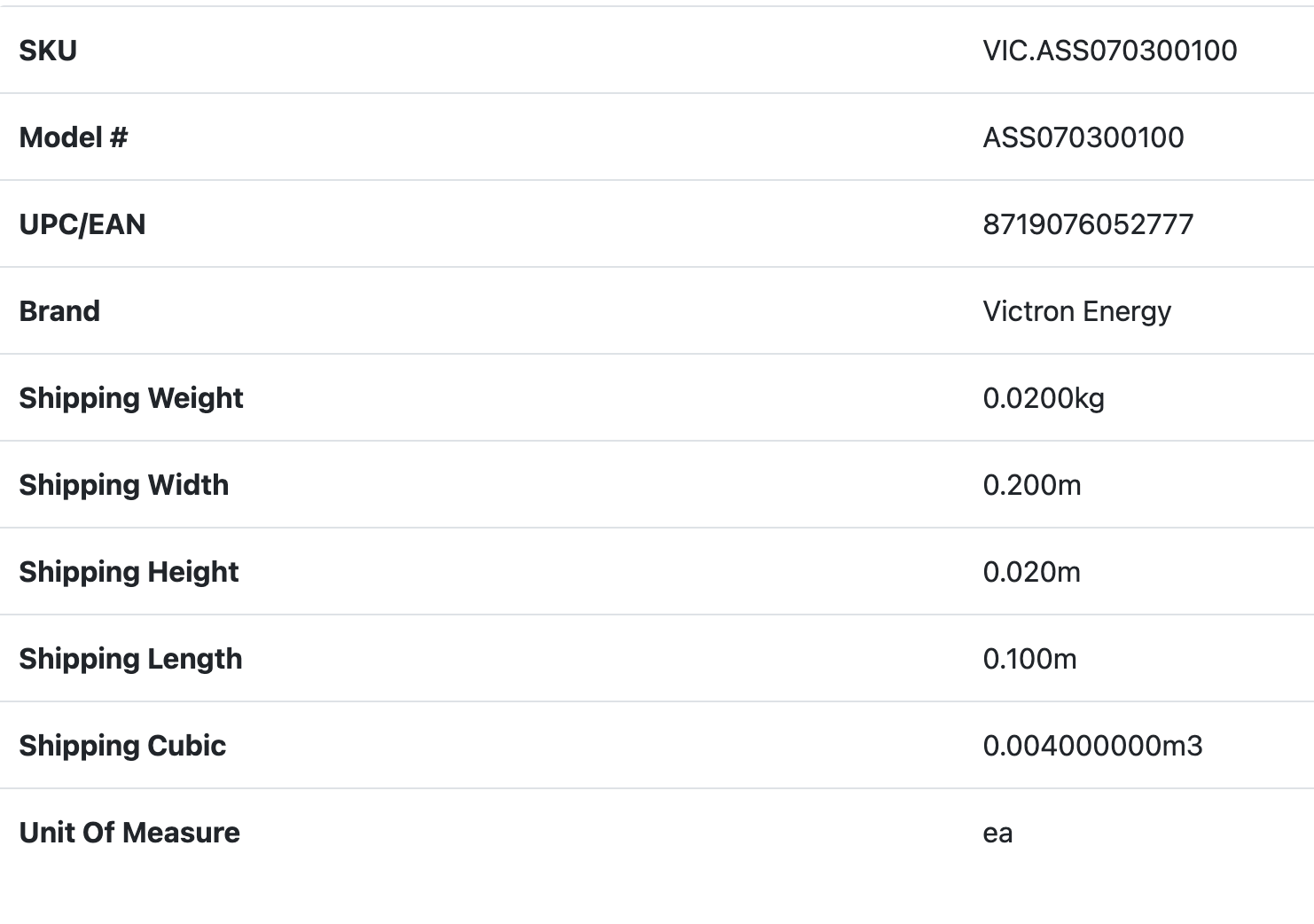Click the Victron Energy brand value
Image resolution: width=1314 pixels, height=924 pixels.
(1076, 311)
